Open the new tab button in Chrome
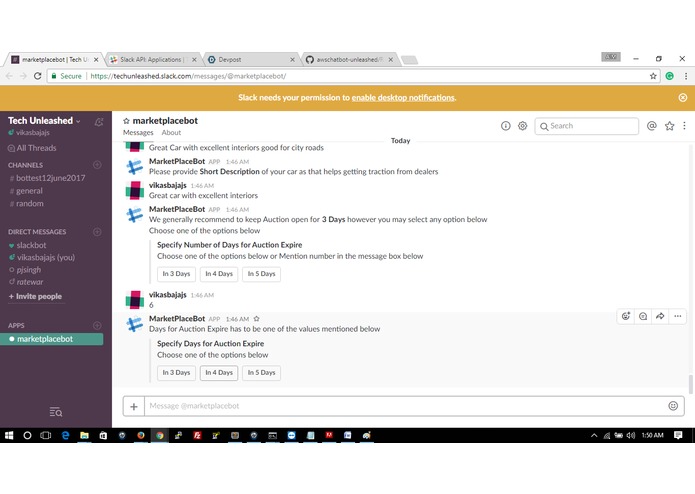The image size is (695, 494). (410, 60)
